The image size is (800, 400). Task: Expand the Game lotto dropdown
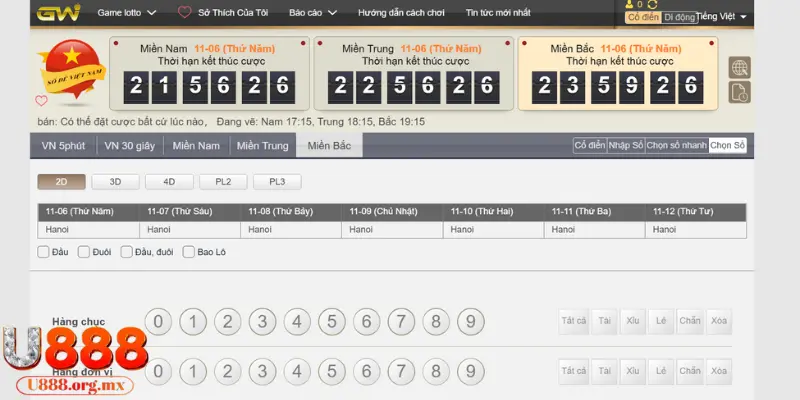coord(127,13)
